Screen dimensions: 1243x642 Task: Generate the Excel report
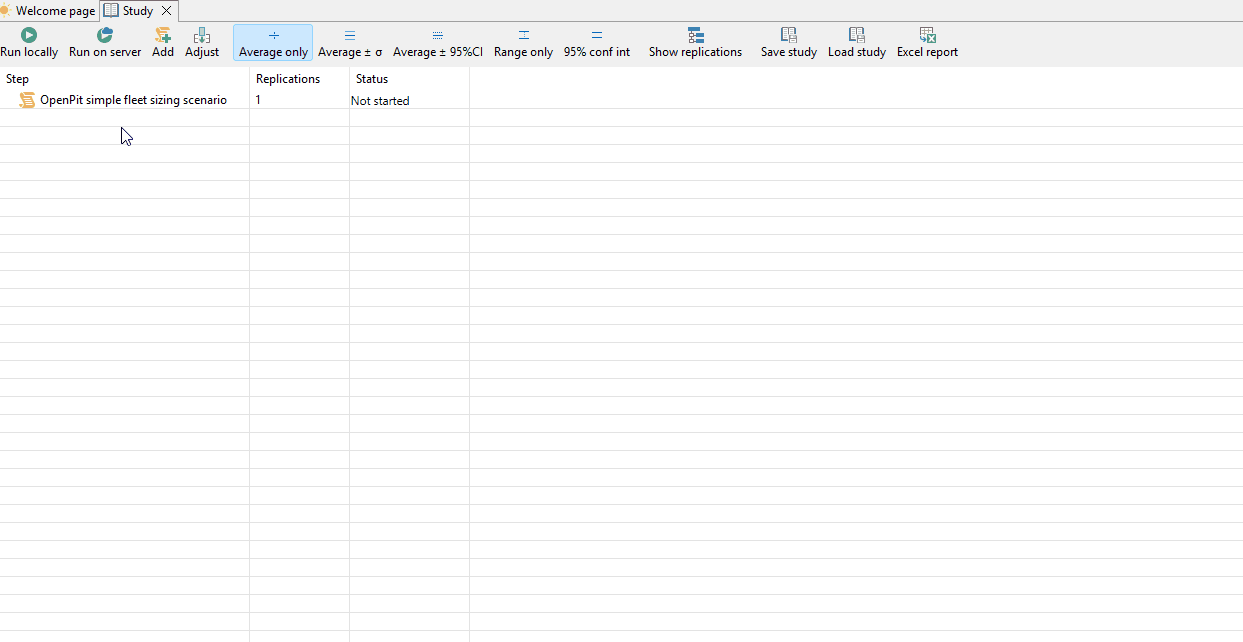click(927, 43)
